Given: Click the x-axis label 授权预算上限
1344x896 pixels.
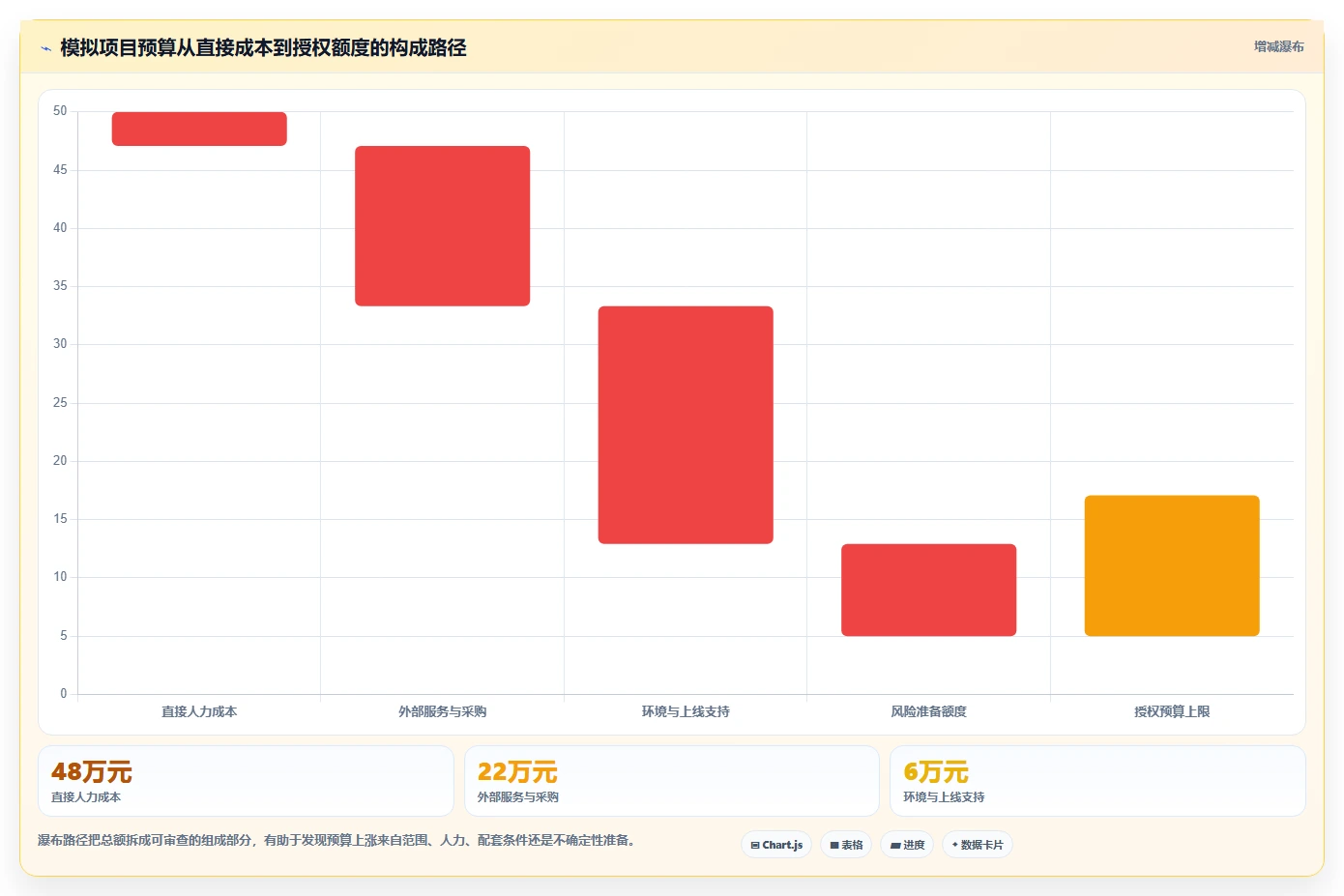Looking at the screenshot, I should (x=1172, y=711).
